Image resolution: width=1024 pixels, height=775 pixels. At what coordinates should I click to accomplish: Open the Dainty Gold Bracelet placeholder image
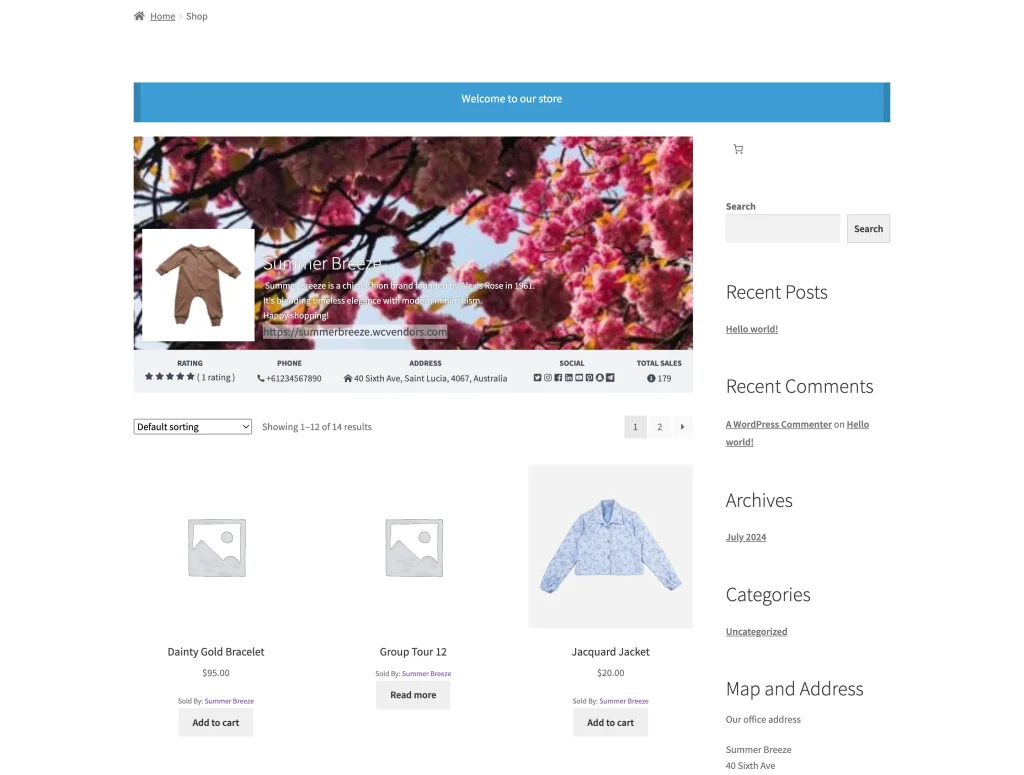(x=216, y=547)
